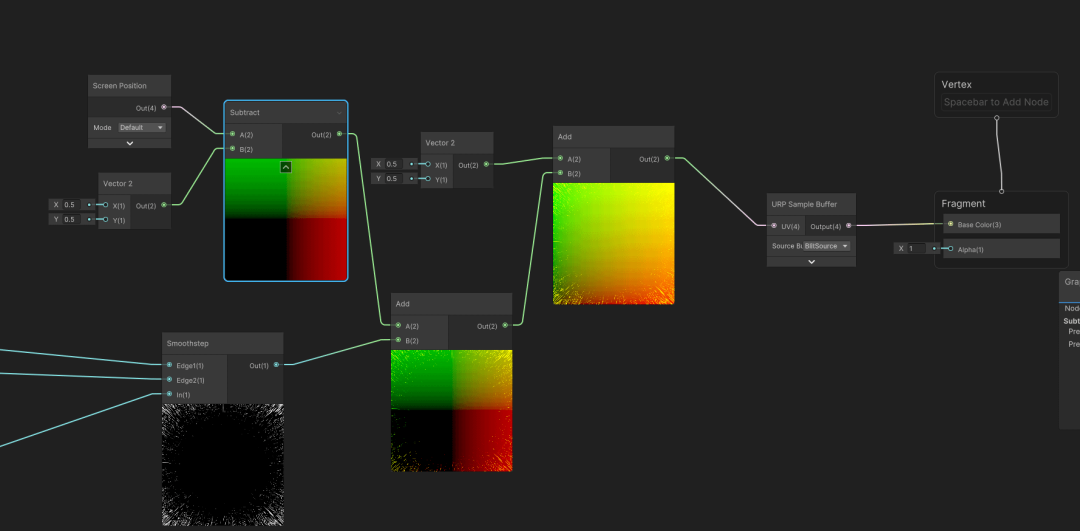
Task: Click the Edge1(1) port on Smoothstep
Action: point(169,365)
